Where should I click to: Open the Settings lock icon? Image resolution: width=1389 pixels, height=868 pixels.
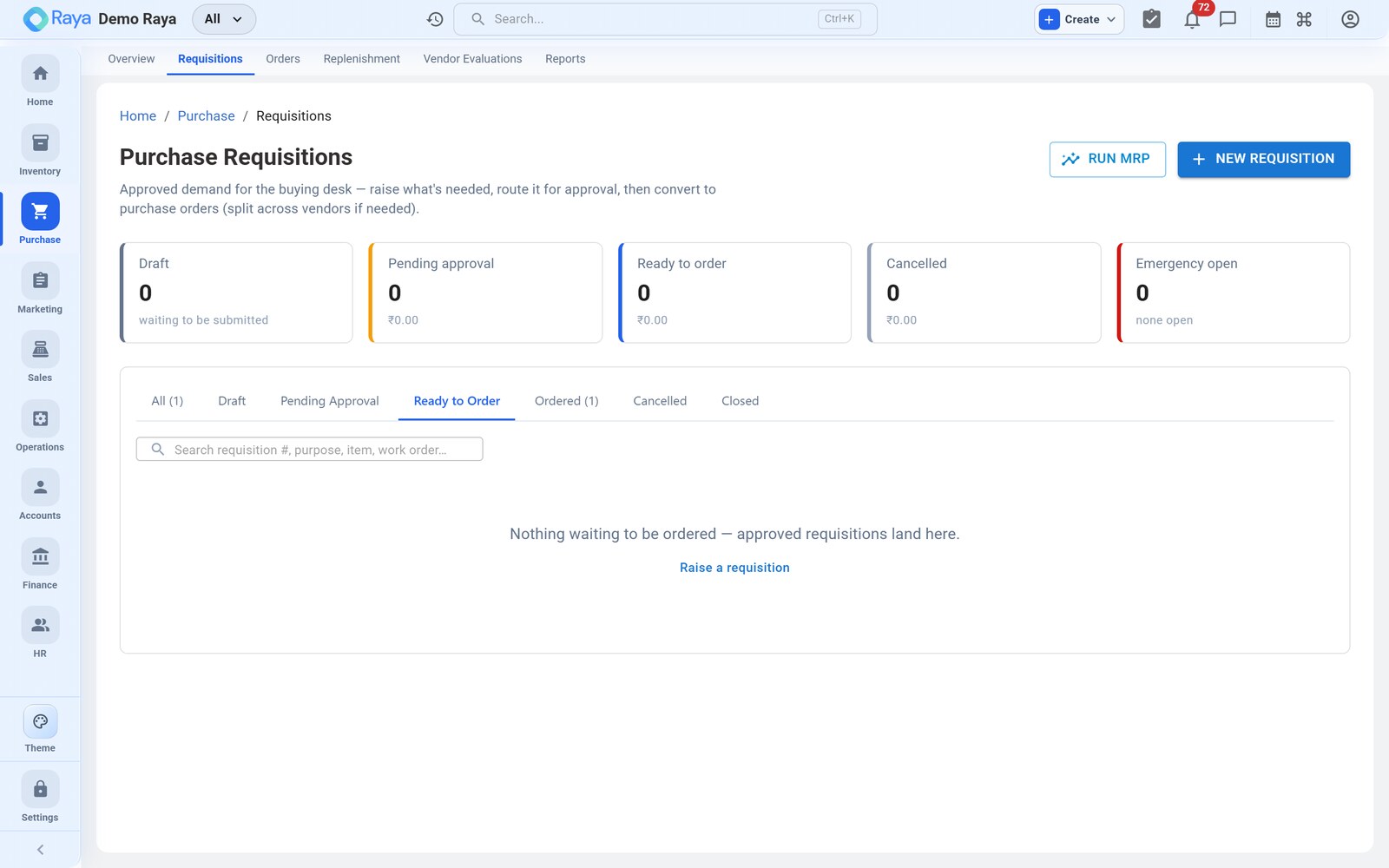point(40,790)
